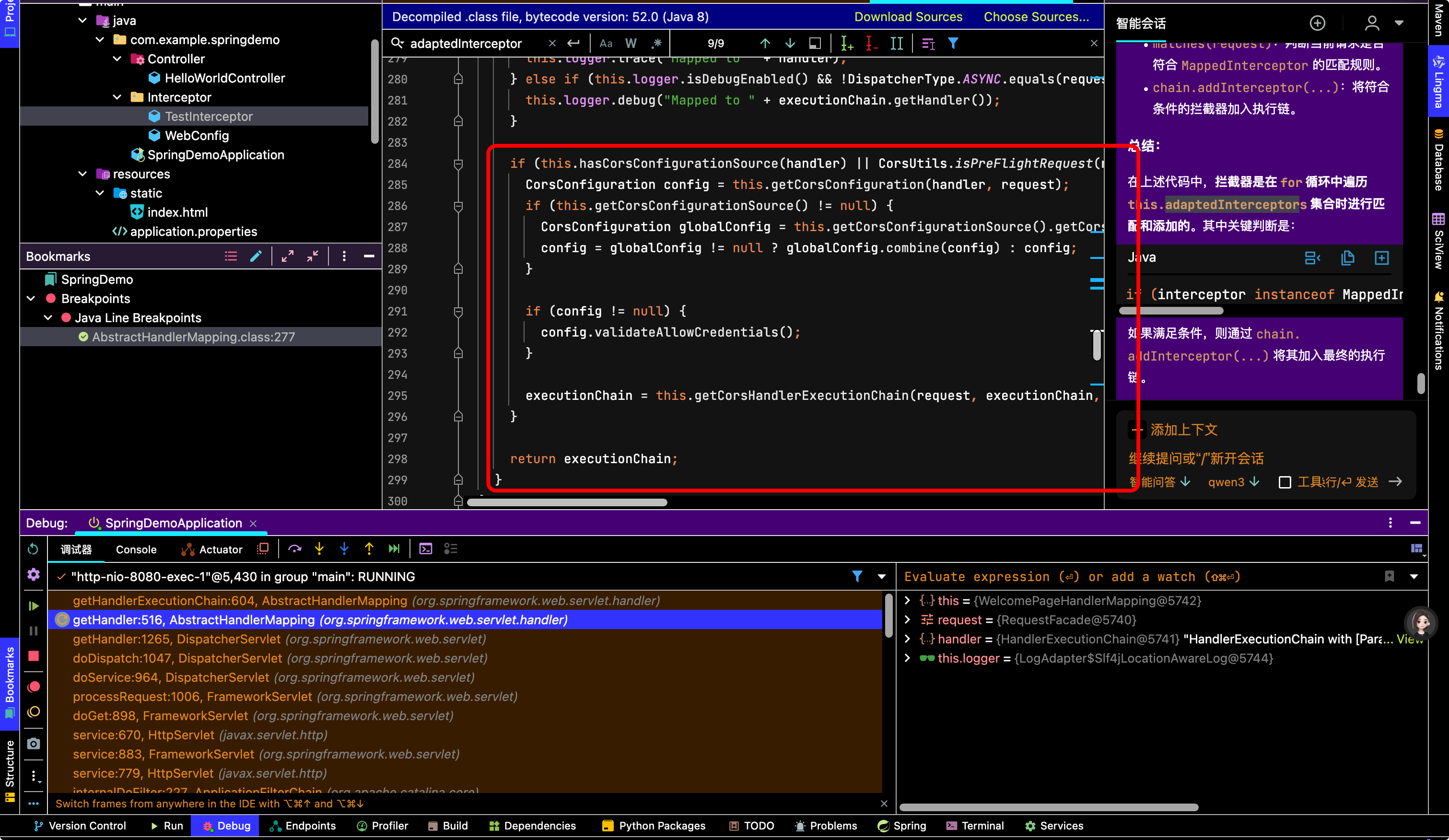1449x840 pixels.
Task: Click the editor horizontal scrollbar thumb
Action: point(567,502)
